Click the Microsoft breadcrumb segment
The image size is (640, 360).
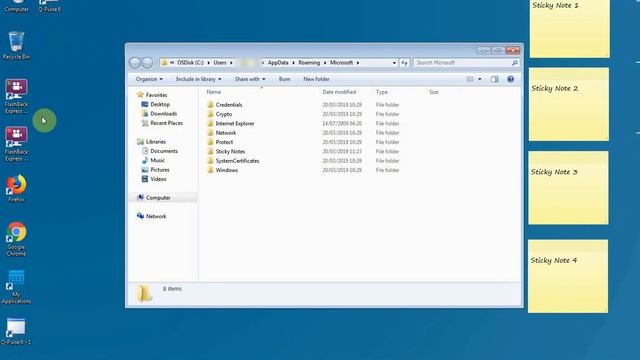tap(342, 63)
